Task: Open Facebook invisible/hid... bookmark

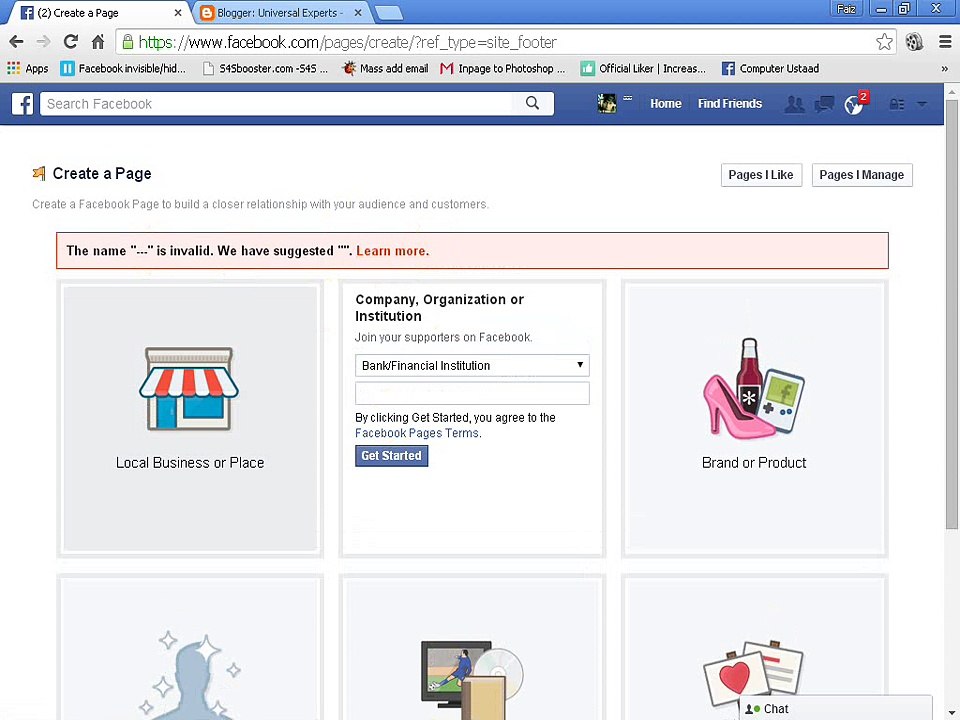Action: click(123, 69)
